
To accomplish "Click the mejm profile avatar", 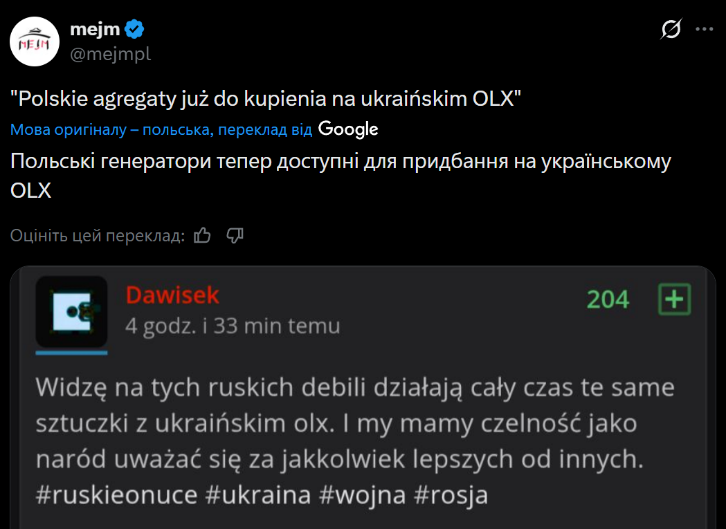I will click(35, 39).
